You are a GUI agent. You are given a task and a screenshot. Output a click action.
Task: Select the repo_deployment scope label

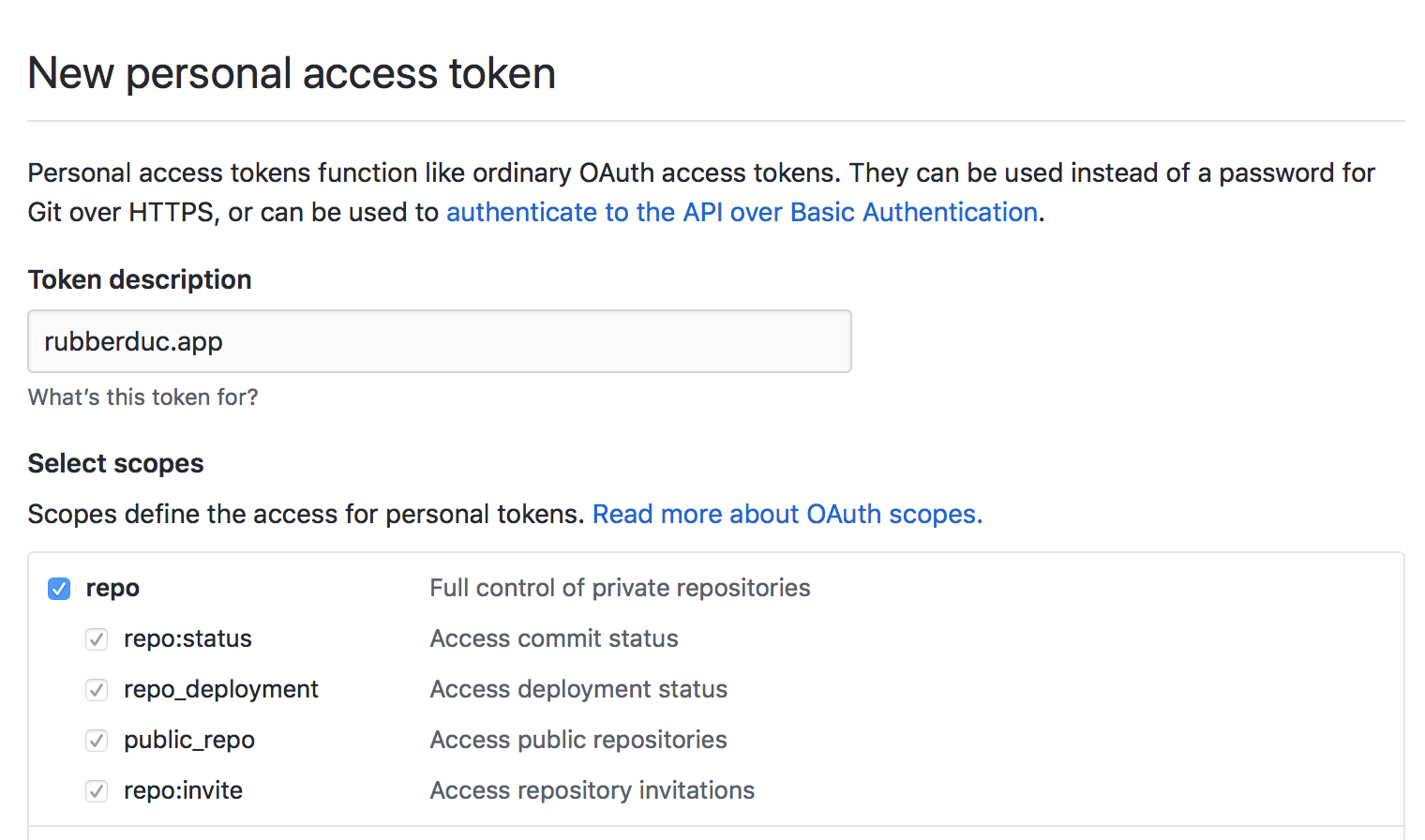[221, 690]
